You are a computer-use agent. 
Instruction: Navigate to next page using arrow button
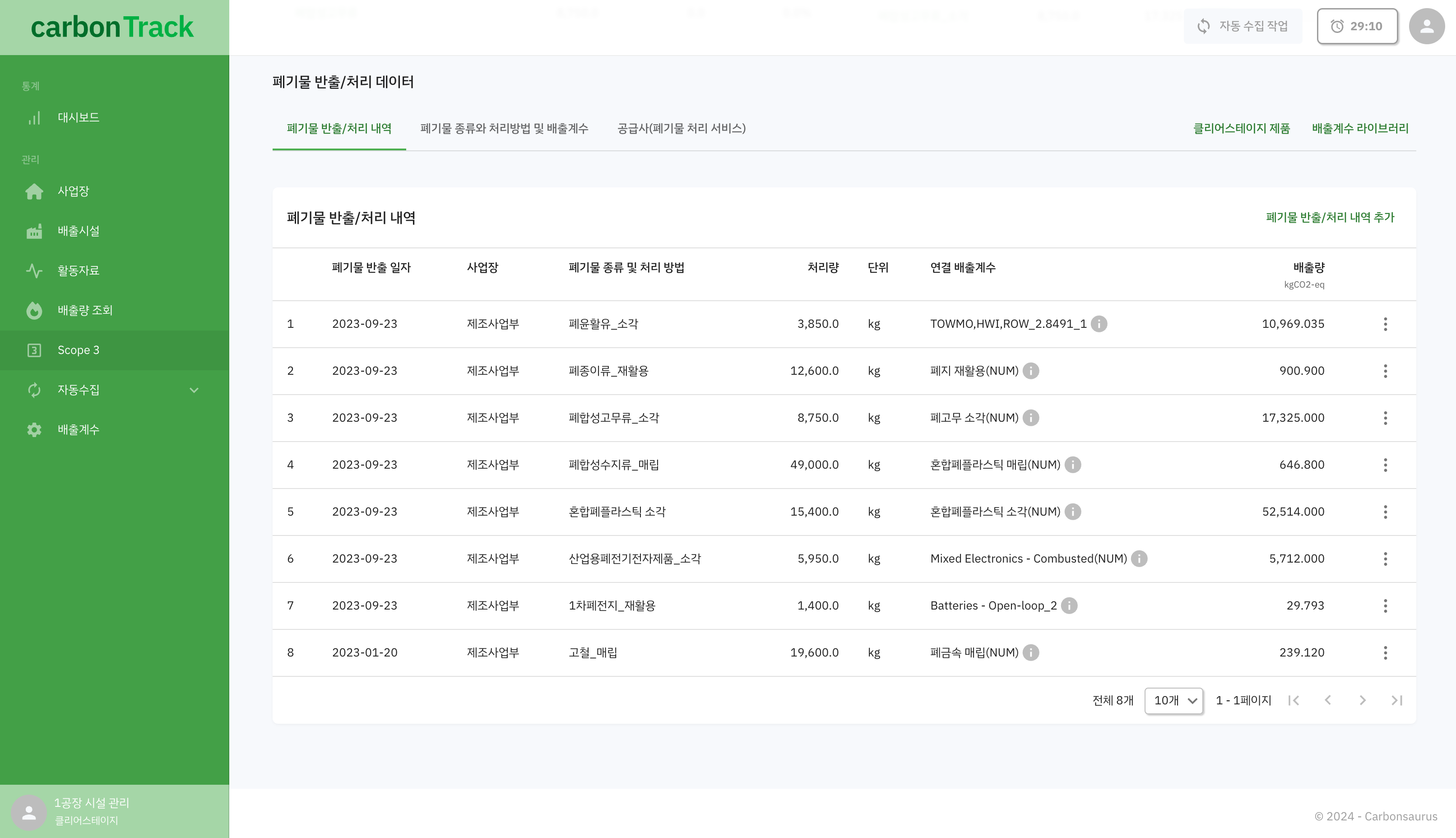point(1363,700)
